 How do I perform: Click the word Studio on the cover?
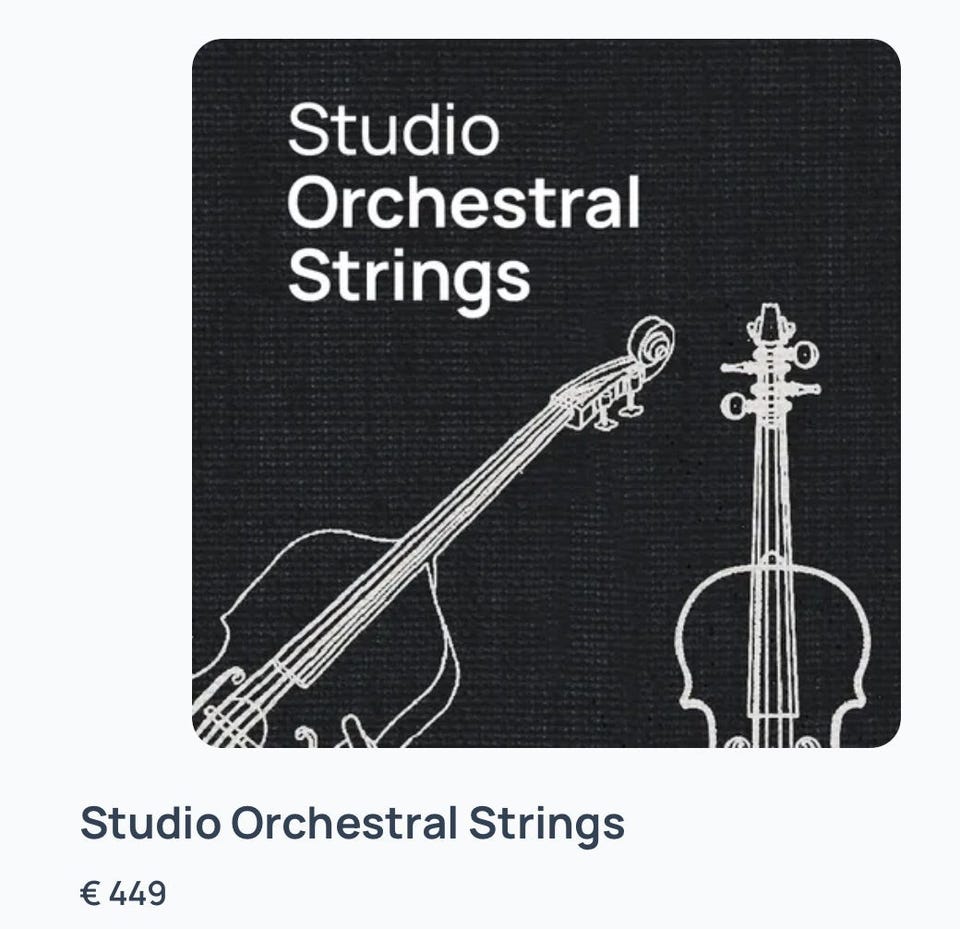393,129
